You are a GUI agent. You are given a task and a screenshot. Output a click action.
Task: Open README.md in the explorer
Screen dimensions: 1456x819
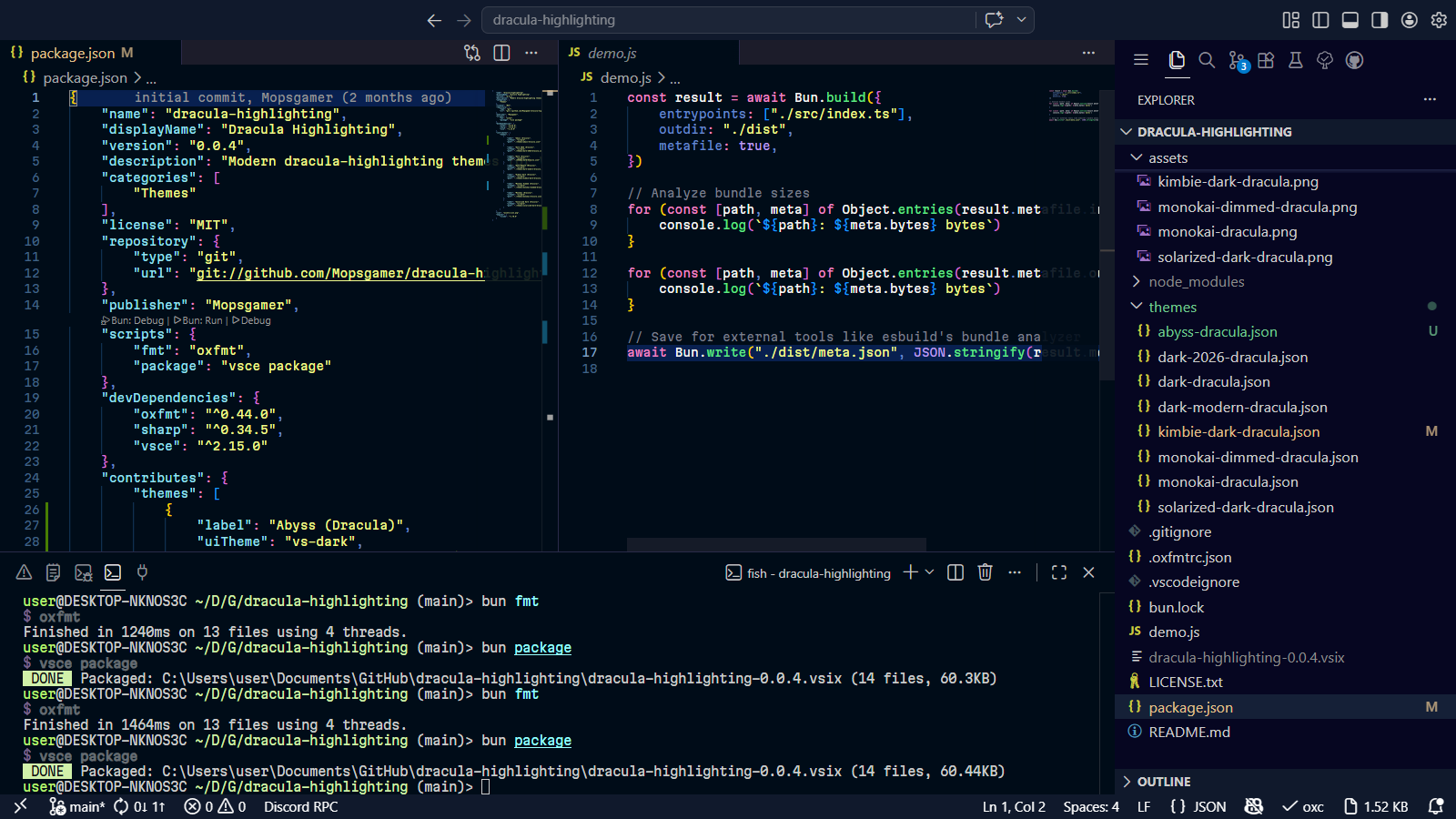[x=1188, y=732]
